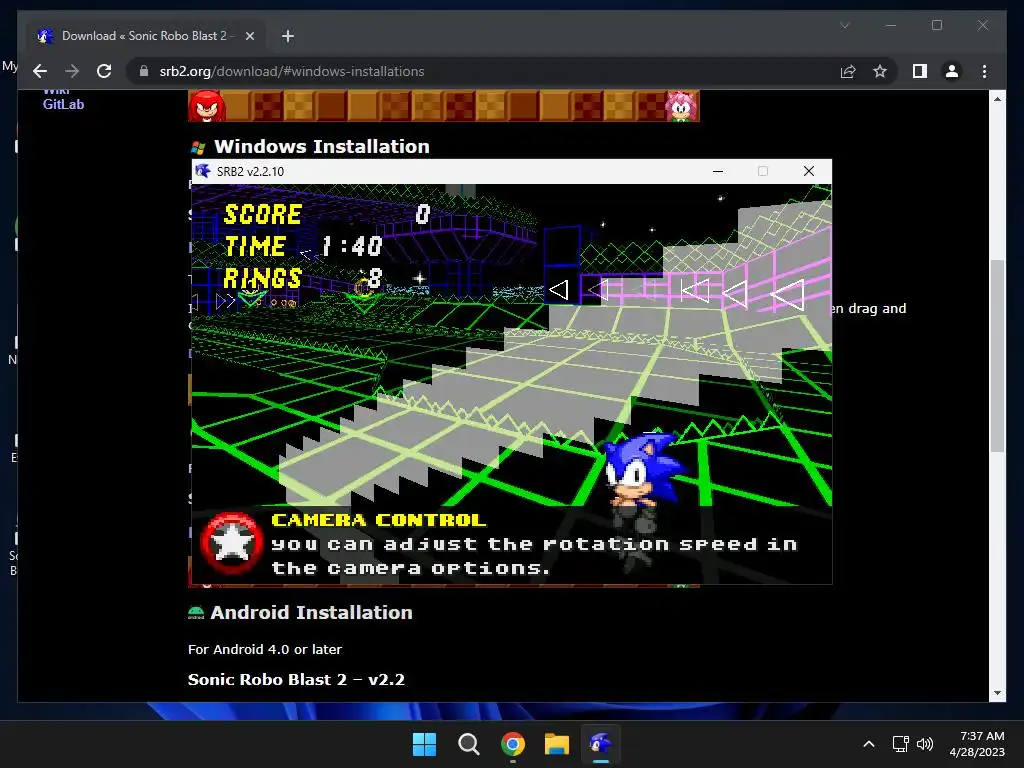Image resolution: width=1024 pixels, height=768 pixels.
Task: Click the TIME 1:40 HUD counter
Action: [303, 246]
